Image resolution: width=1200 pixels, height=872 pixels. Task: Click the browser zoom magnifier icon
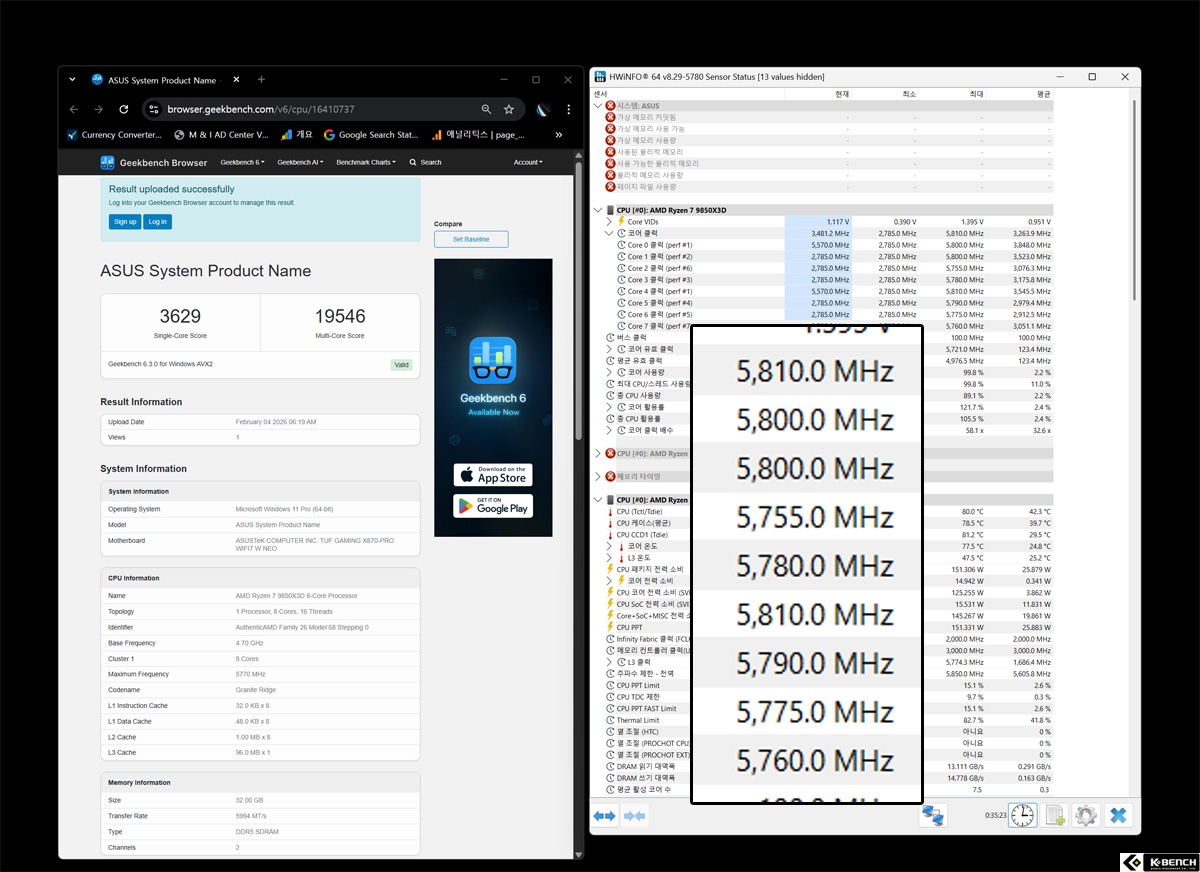click(x=486, y=109)
